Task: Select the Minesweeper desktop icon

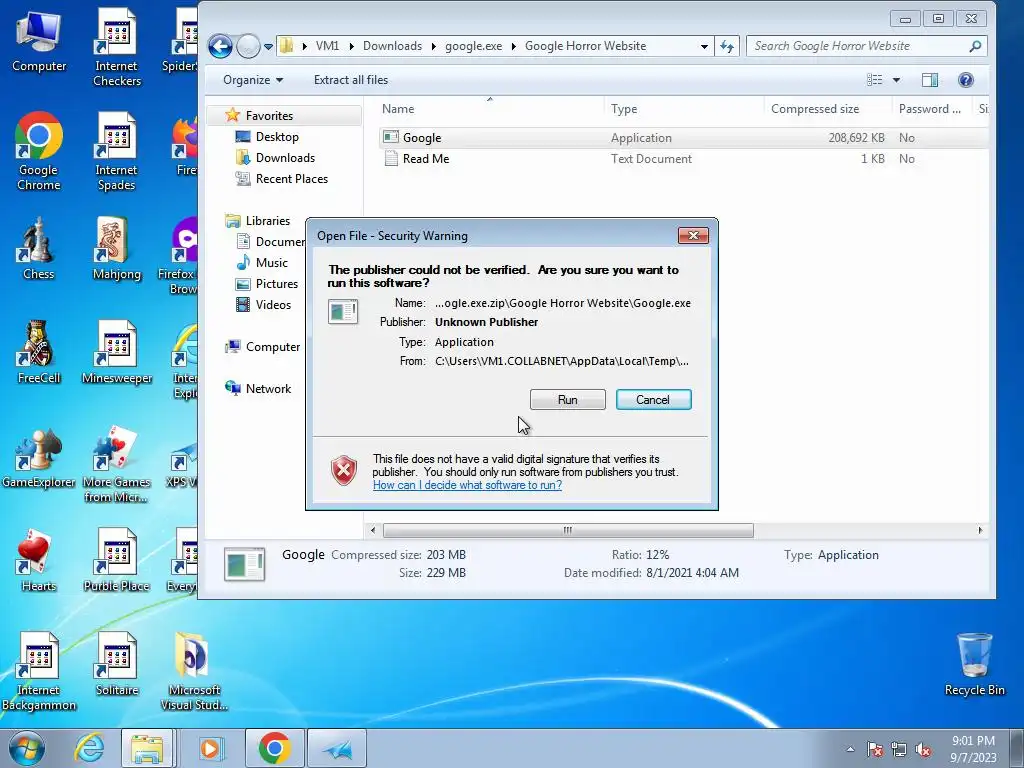Action: click(x=117, y=353)
